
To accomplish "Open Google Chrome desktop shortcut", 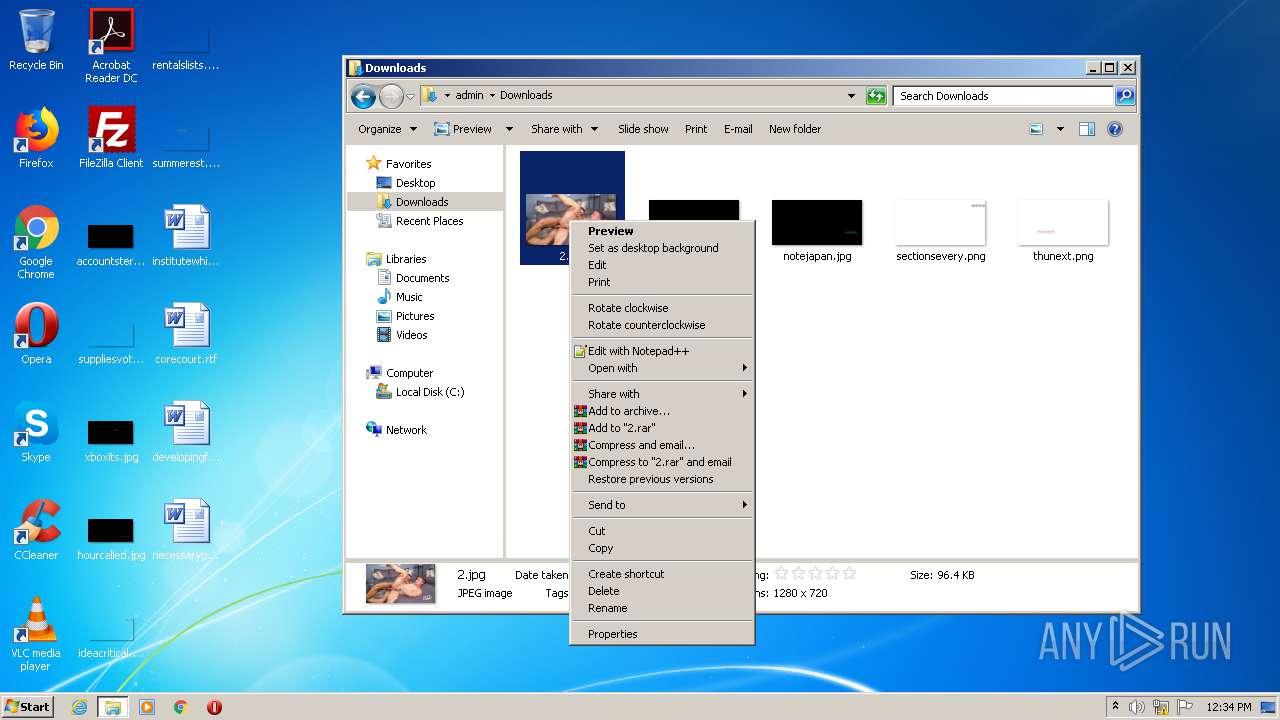I will click(x=36, y=242).
